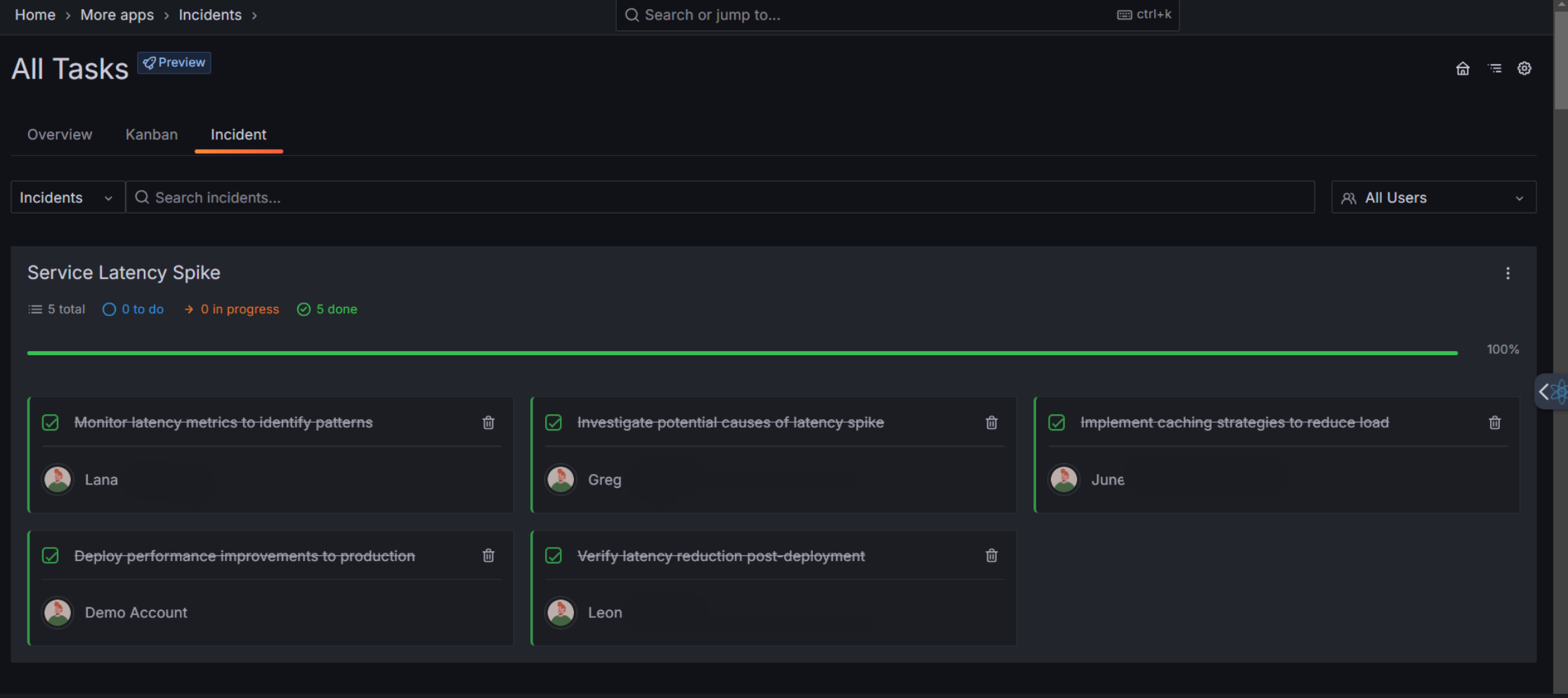
Task: Uncheck the Verify latency reduction checkbox
Action: click(554, 555)
